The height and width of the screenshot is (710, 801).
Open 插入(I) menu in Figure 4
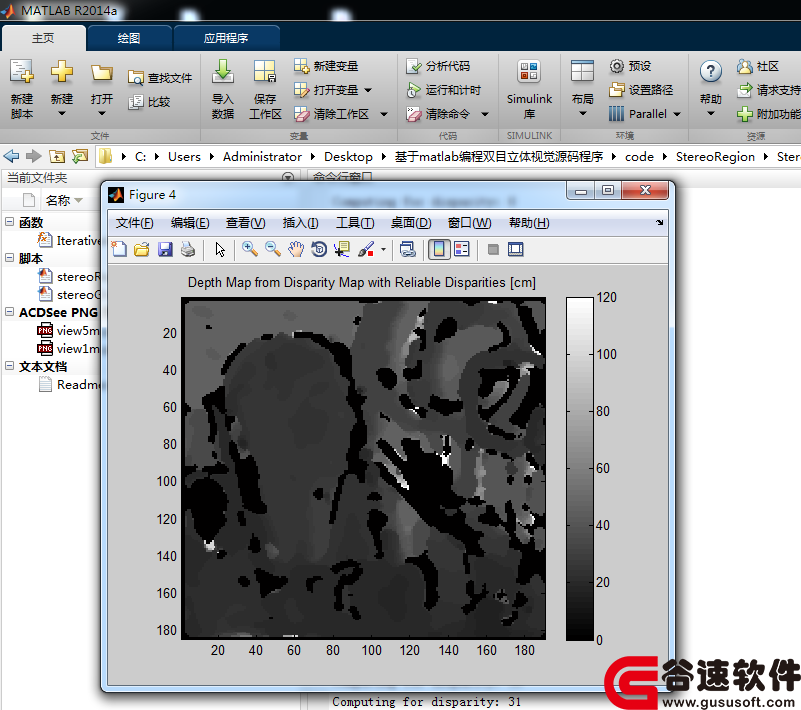tap(300, 223)
